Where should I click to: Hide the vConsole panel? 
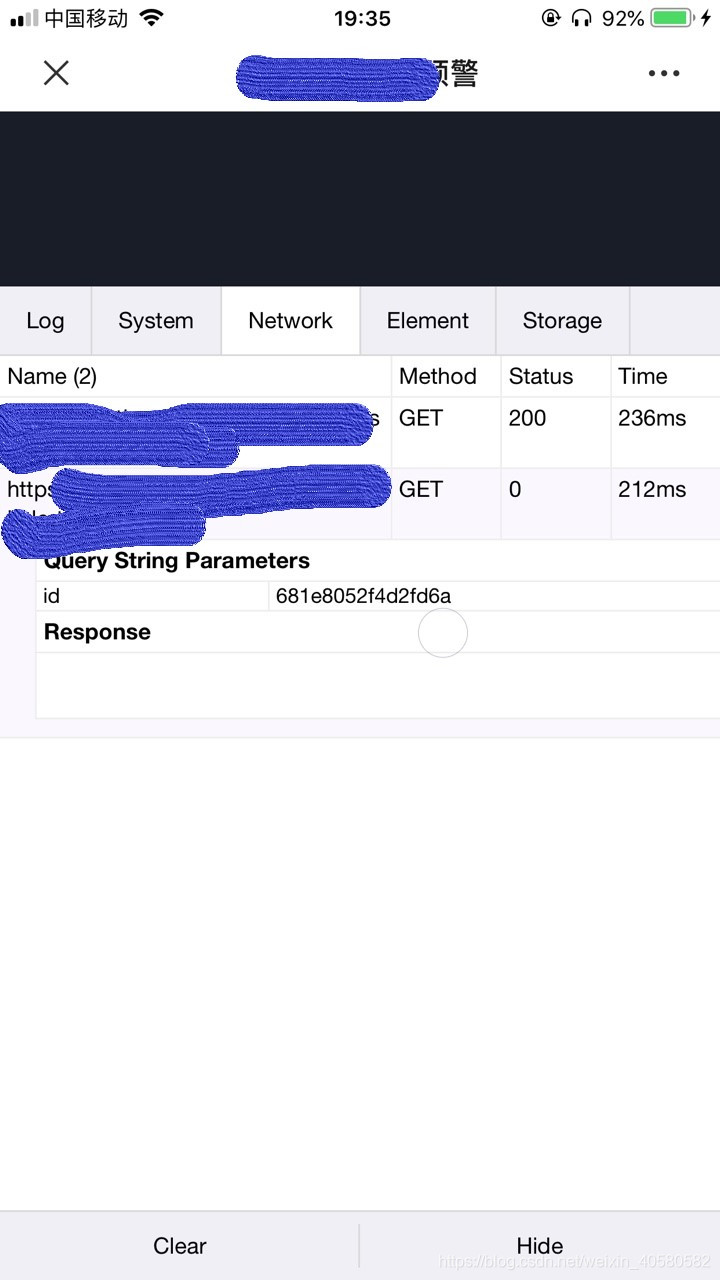click(540, 1246)
